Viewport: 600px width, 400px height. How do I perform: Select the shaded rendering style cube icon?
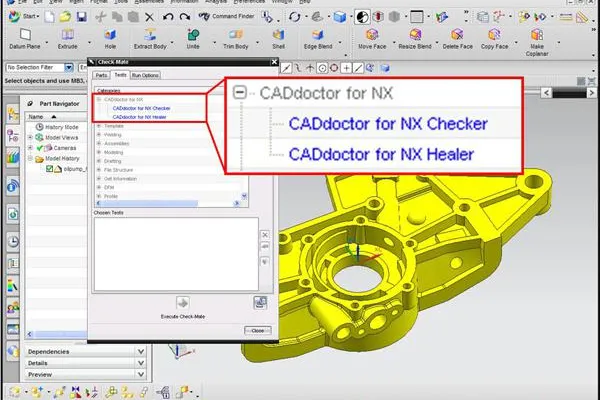339,17
